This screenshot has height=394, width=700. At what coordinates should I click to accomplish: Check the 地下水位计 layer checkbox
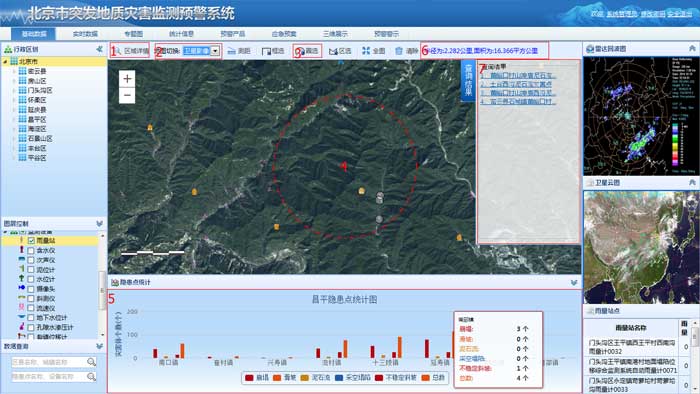click(x=31, y=318)
